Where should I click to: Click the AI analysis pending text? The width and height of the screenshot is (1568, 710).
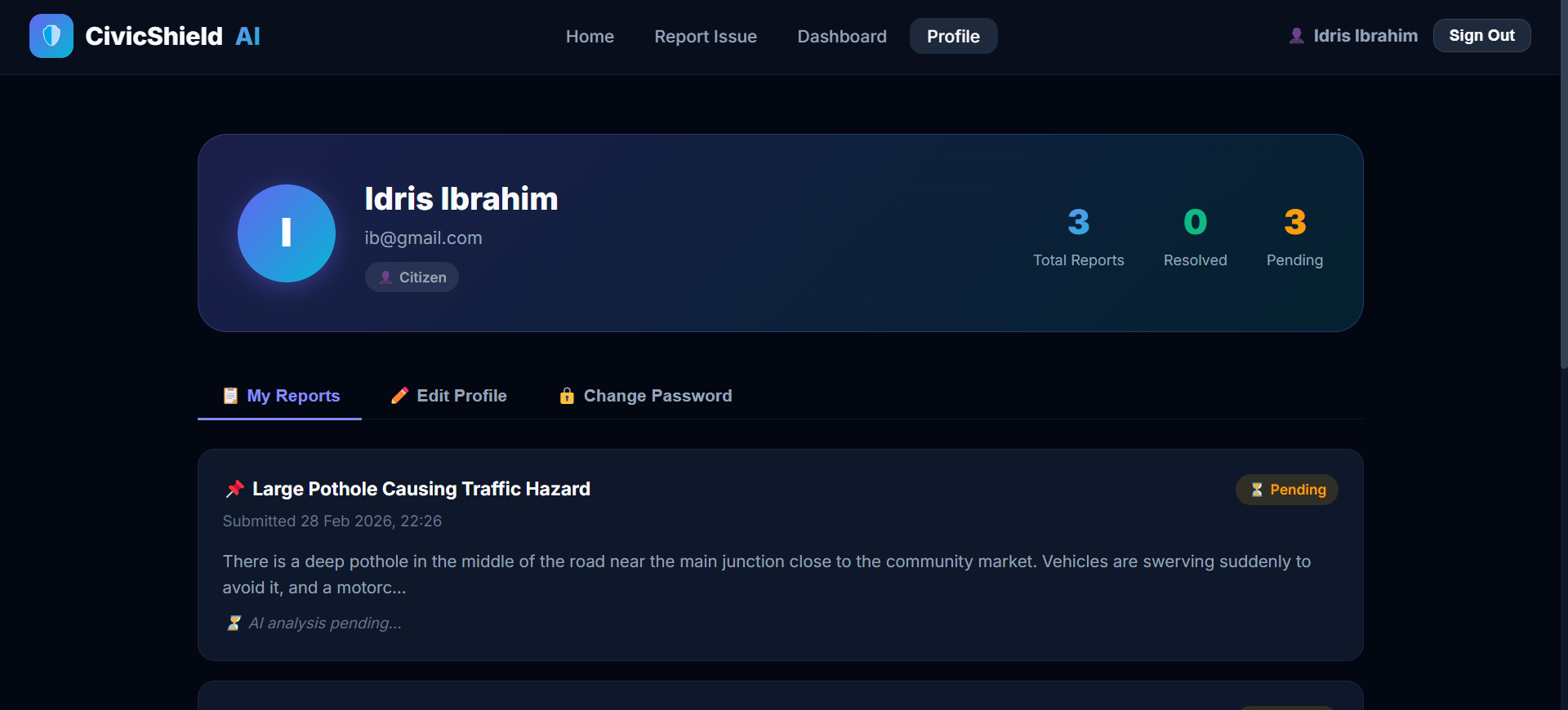tap(325, 623)
